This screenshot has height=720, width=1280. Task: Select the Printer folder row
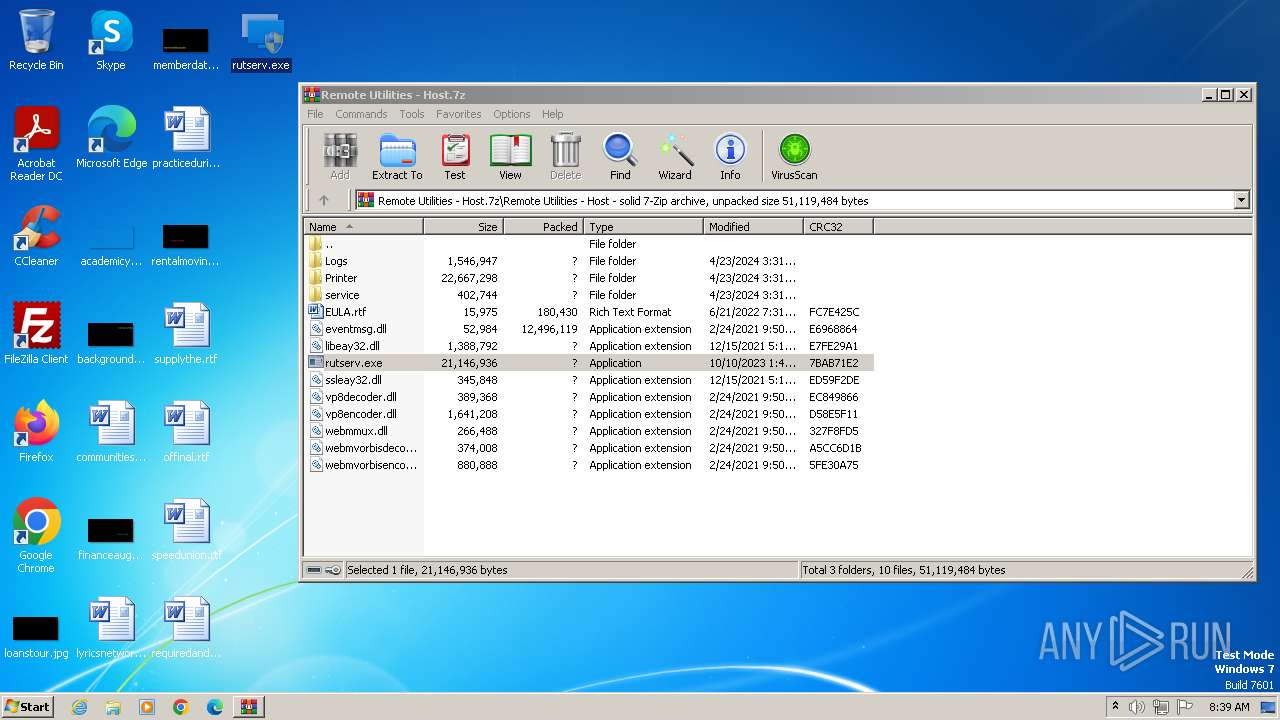click(x=589, y=278)
